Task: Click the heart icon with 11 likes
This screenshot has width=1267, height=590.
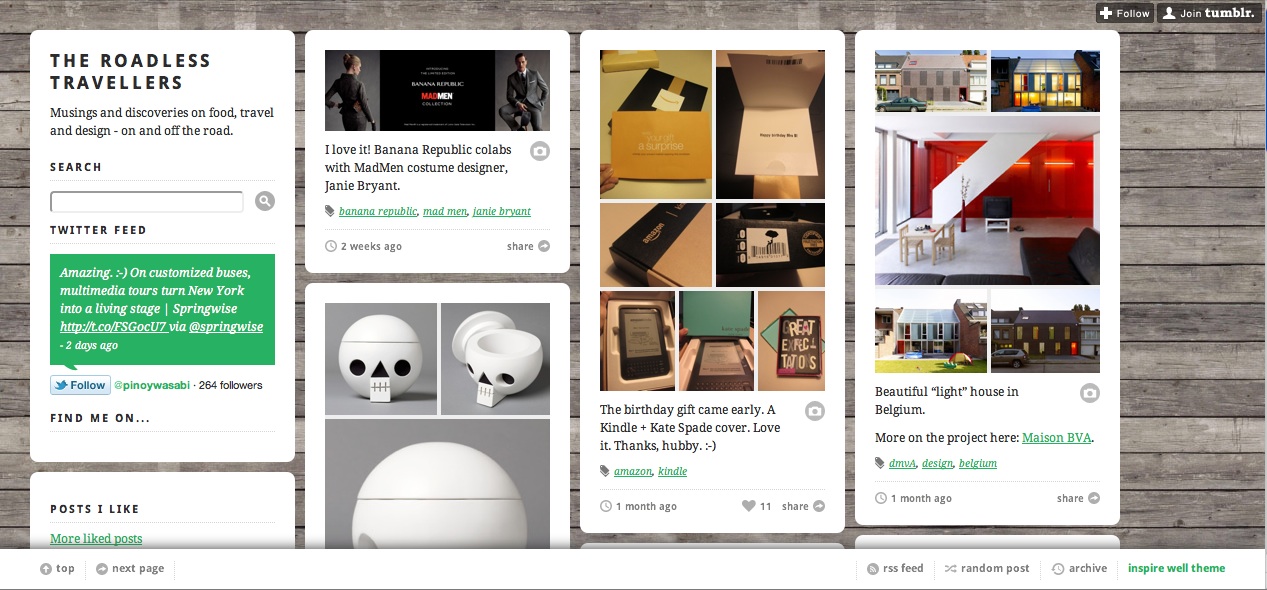Action: (749, 506)
